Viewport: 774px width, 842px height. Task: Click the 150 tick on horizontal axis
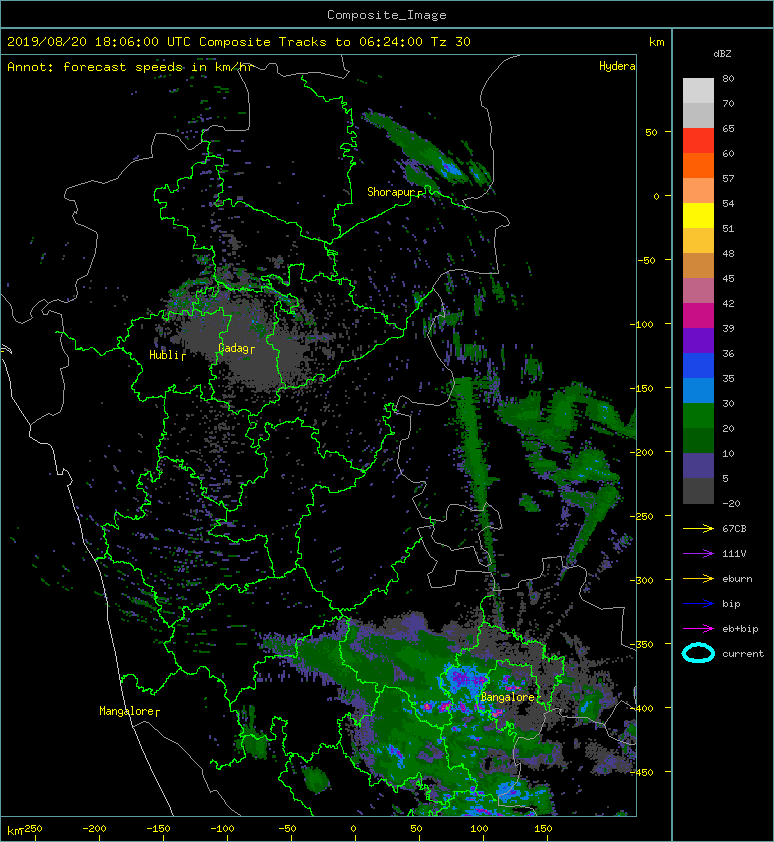[x=543, y=828]
